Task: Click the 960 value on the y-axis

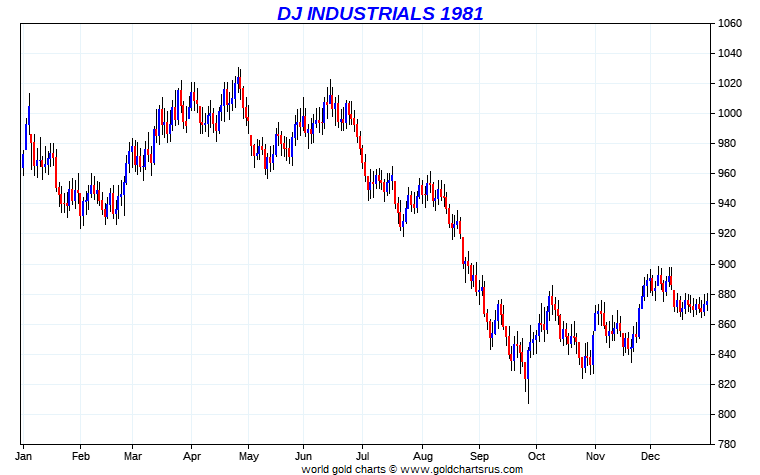Action: (x=727, y=174)
